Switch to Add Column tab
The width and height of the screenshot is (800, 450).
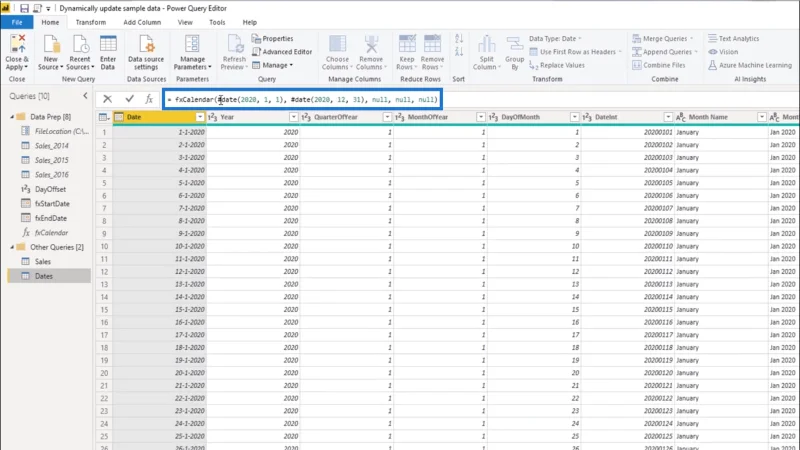click(x=142, y=22)
